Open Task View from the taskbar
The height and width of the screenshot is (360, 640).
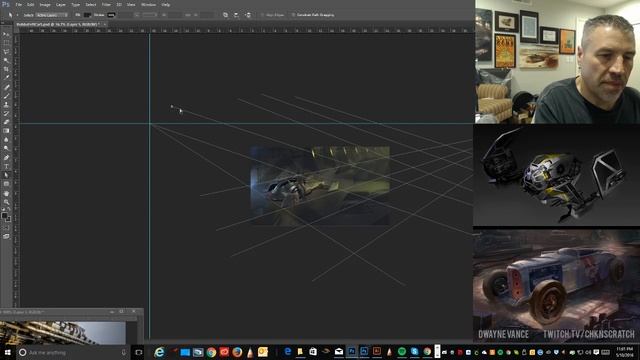point(139,352)
